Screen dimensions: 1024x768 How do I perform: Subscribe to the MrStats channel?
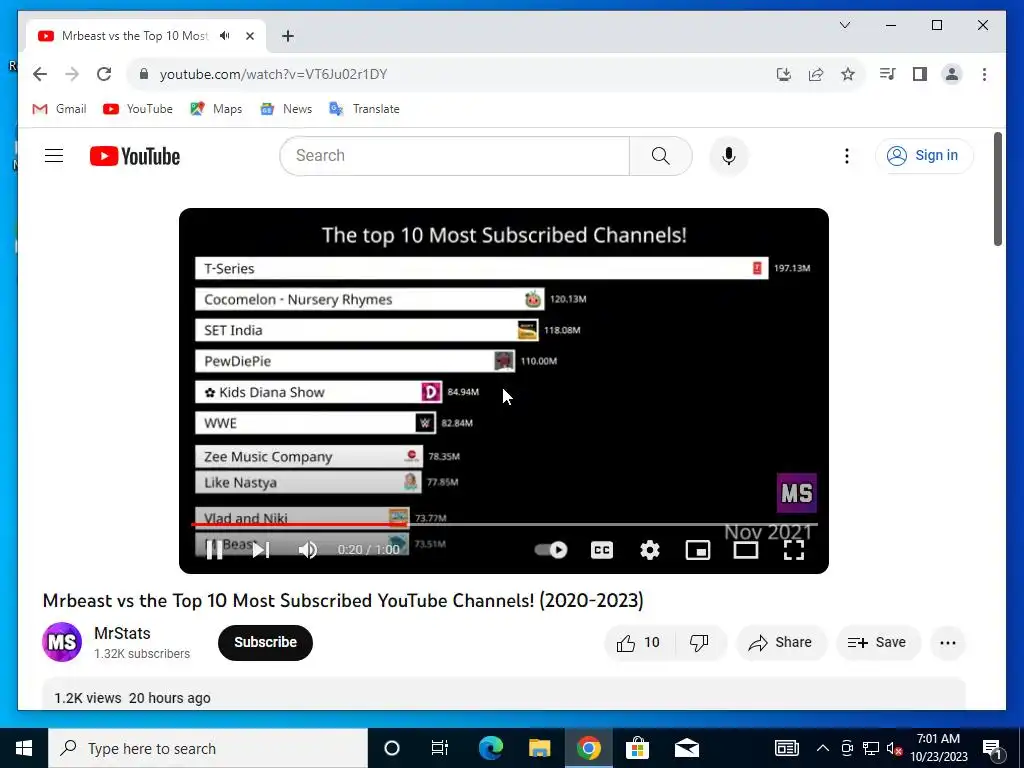[265, 643]
